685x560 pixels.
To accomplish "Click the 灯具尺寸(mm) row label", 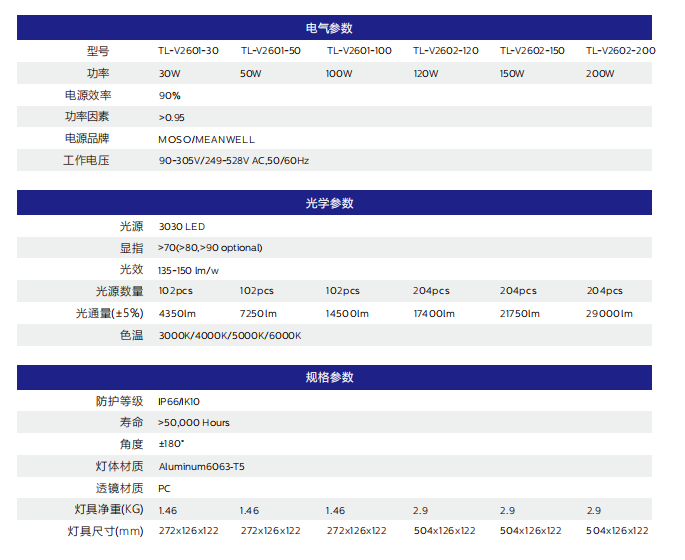I will pyautogui.click(x=105, y=531).
